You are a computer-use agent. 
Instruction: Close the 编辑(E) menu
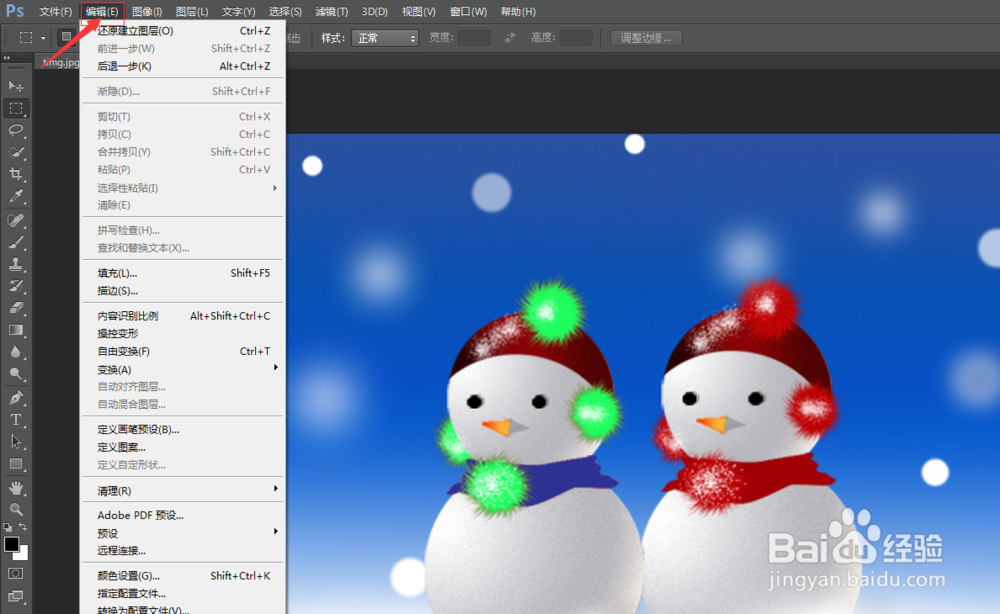(x=102, y=11)
